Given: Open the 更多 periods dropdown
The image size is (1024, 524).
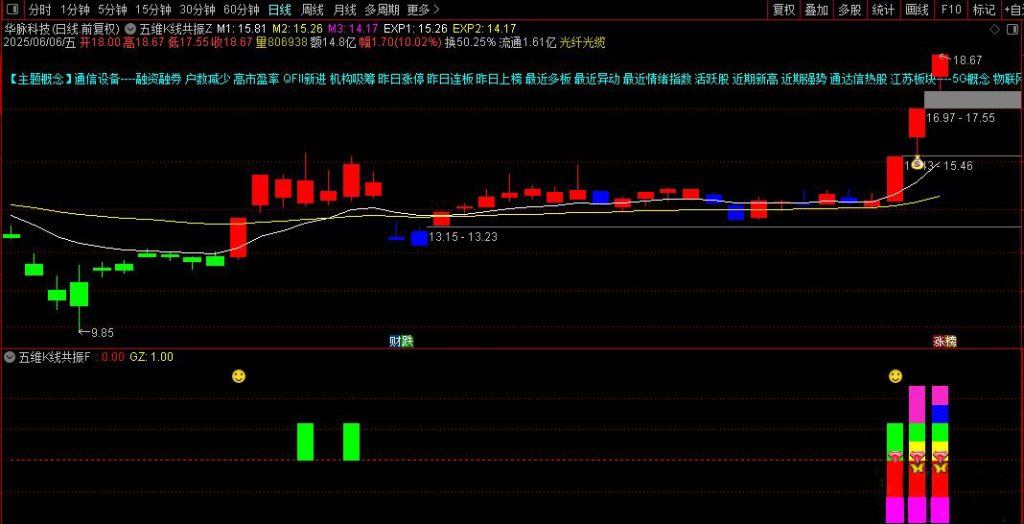Looking at the screenshot, I should point(424,10).
